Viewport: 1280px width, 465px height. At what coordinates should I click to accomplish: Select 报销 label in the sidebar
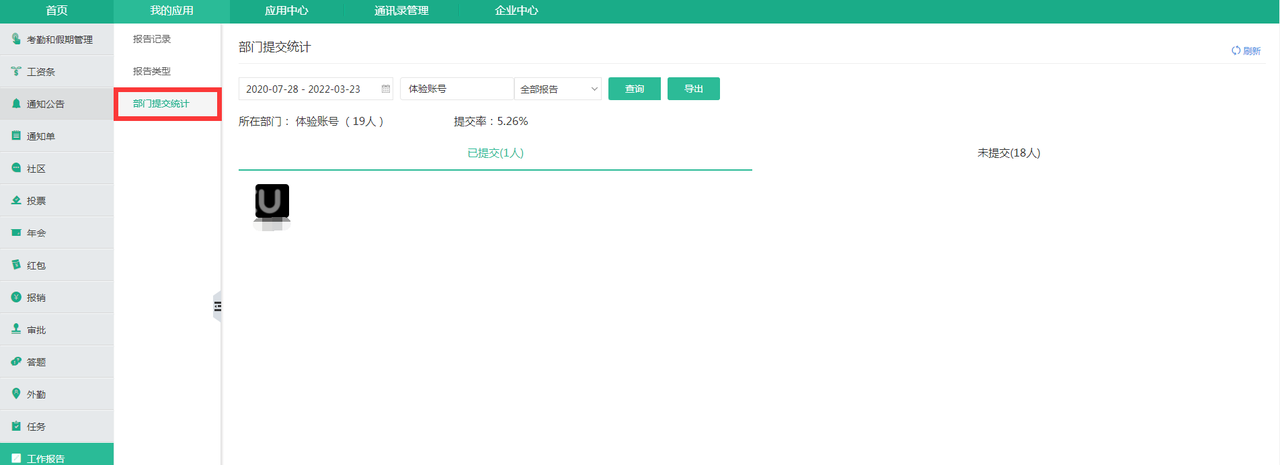[x=36, y=298]
